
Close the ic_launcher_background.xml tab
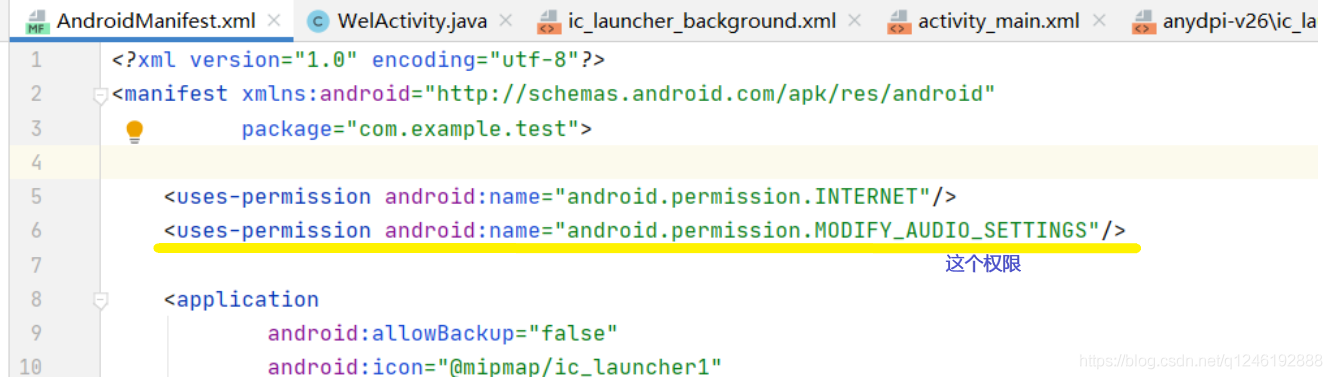pos(855,20)
